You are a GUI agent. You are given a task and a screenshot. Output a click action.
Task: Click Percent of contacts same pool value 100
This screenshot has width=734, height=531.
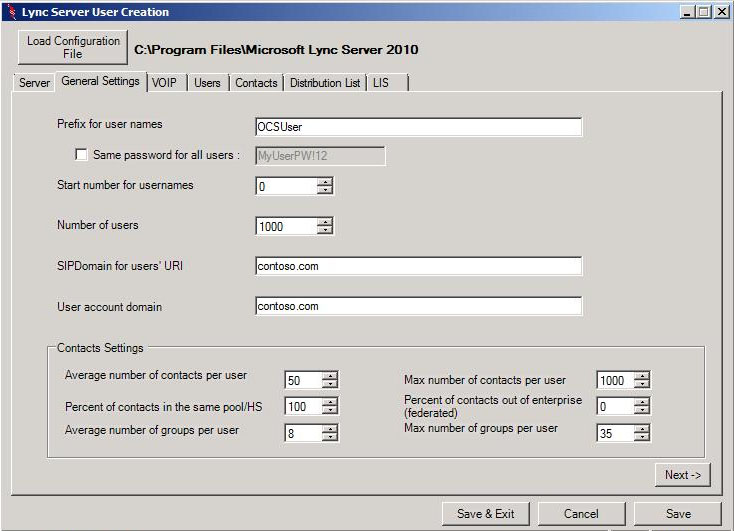tap(303, 406)
